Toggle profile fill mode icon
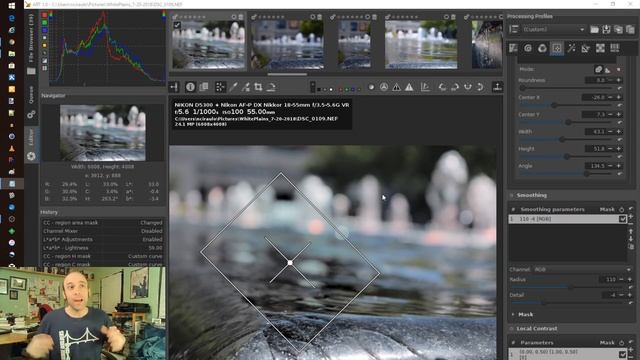 (x=513, y=29)
